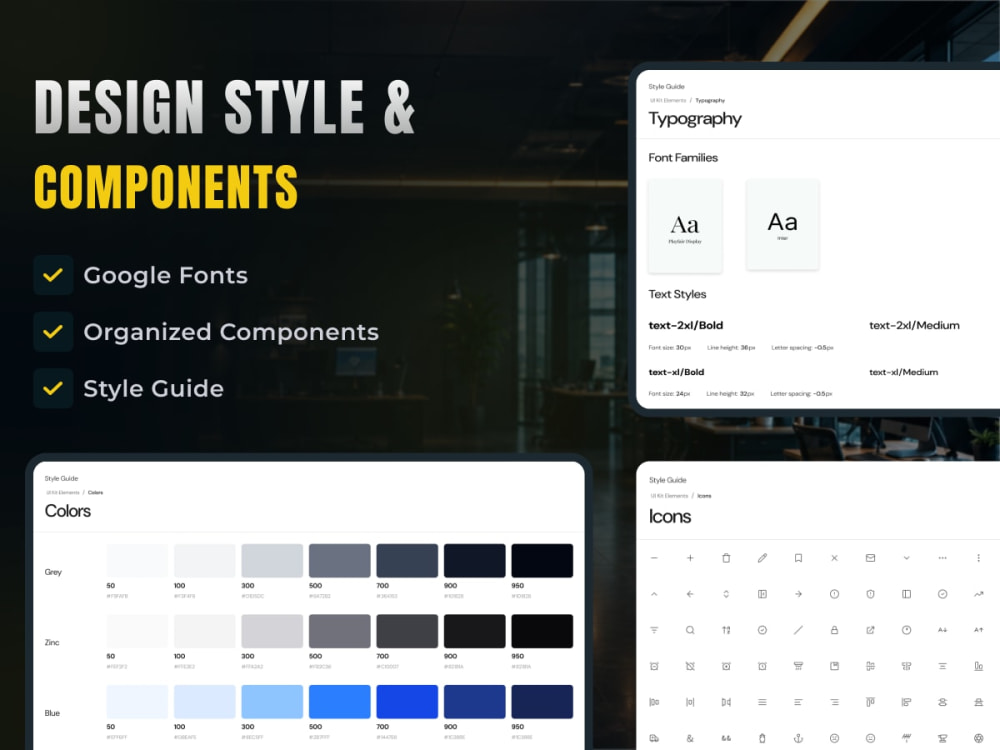Viewport: 1000px width, 750px height.
Task: Select the Inter font card
Action: 783,224
